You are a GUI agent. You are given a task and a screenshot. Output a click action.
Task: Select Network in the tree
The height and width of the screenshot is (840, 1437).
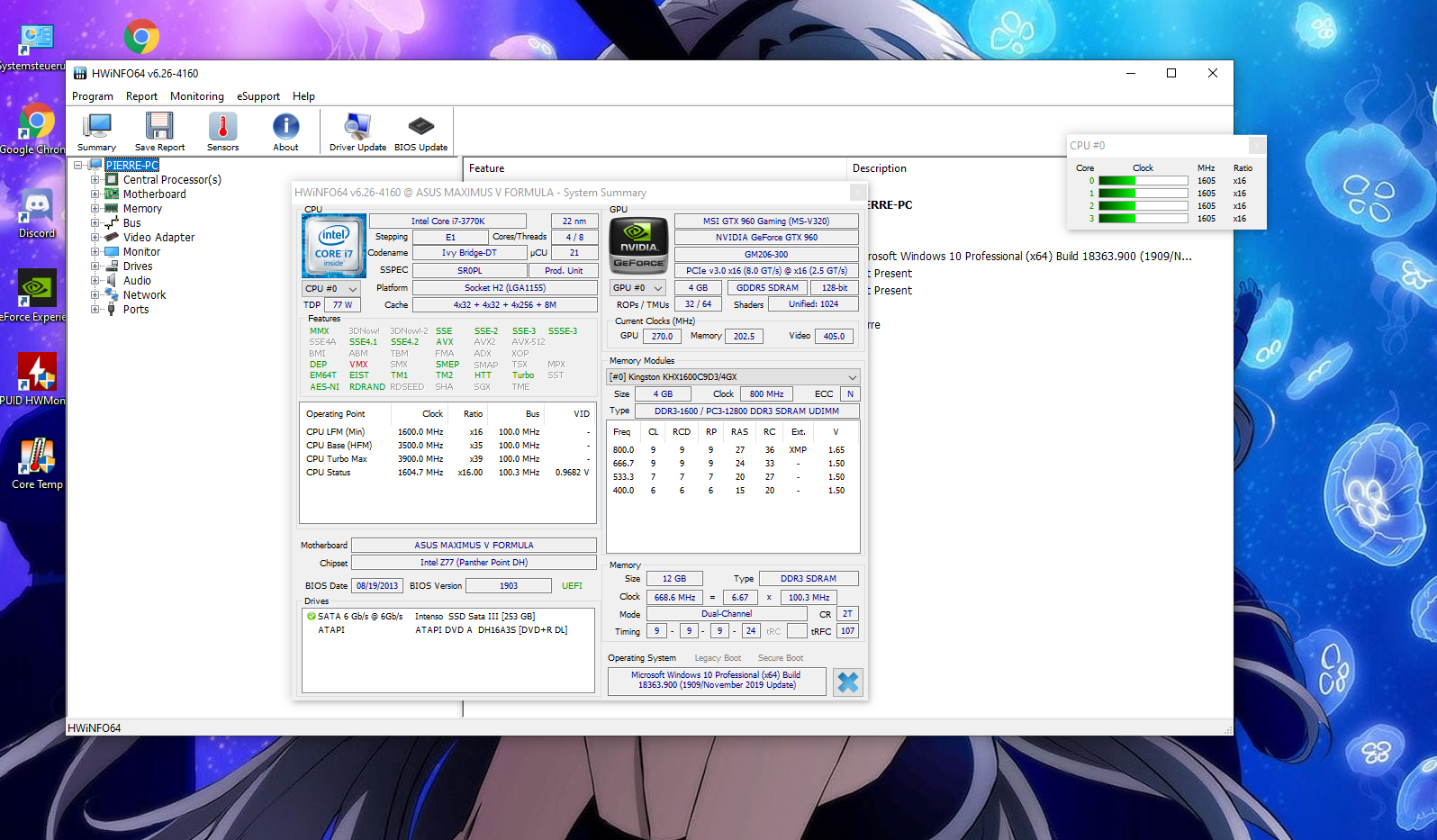[x=144, y=294]
